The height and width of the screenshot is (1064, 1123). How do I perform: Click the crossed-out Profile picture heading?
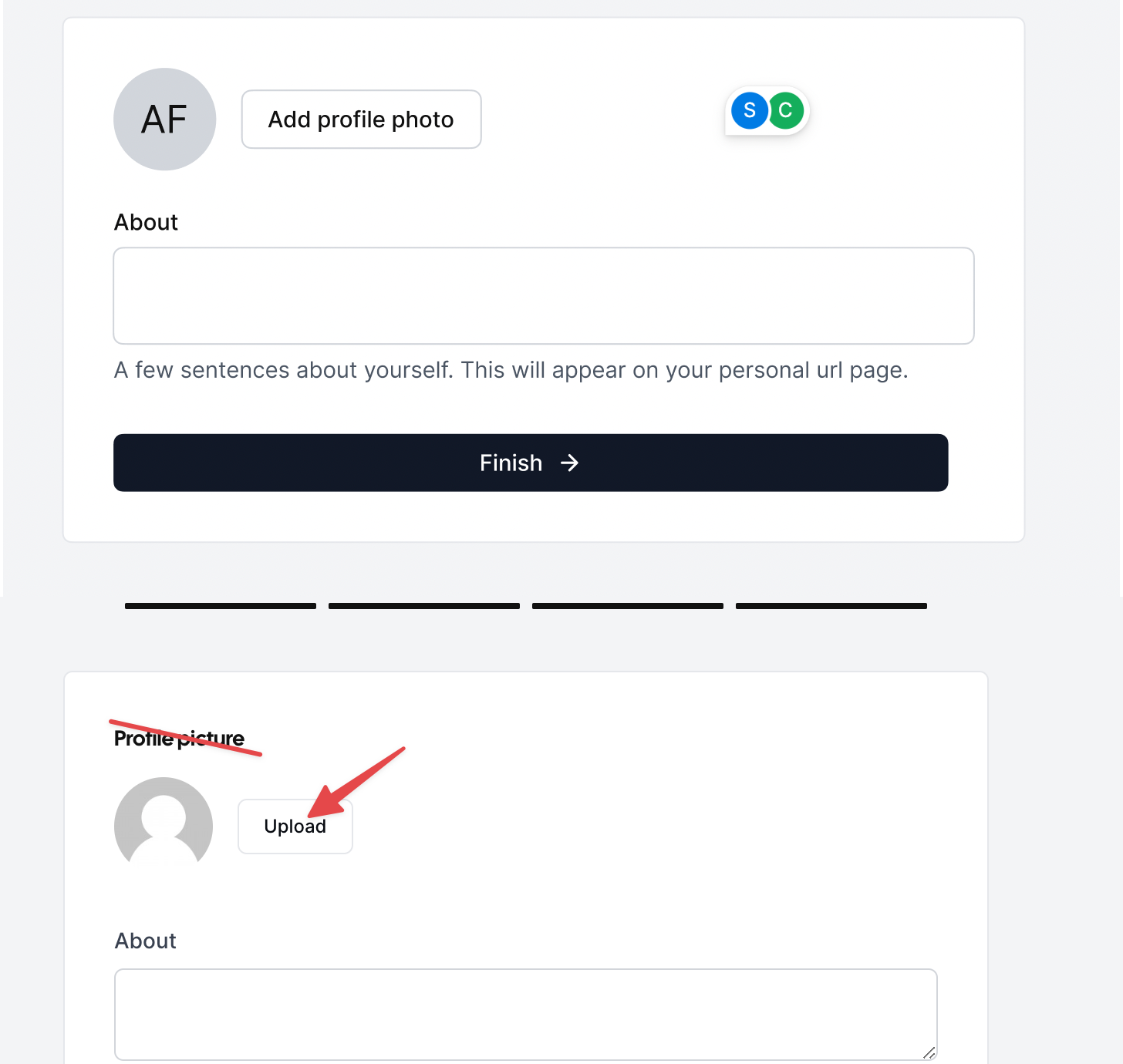coord(179,738)
